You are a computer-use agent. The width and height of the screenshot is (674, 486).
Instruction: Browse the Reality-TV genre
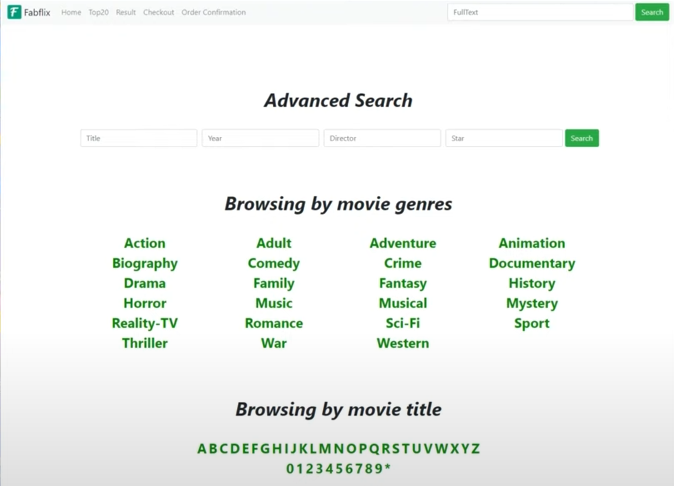point(145,323)
